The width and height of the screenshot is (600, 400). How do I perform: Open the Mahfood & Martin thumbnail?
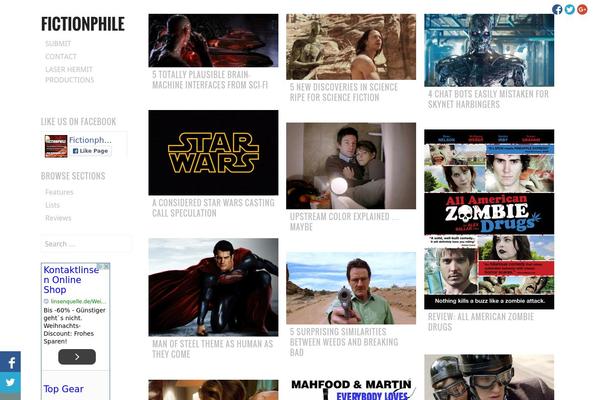coord(351,390)
